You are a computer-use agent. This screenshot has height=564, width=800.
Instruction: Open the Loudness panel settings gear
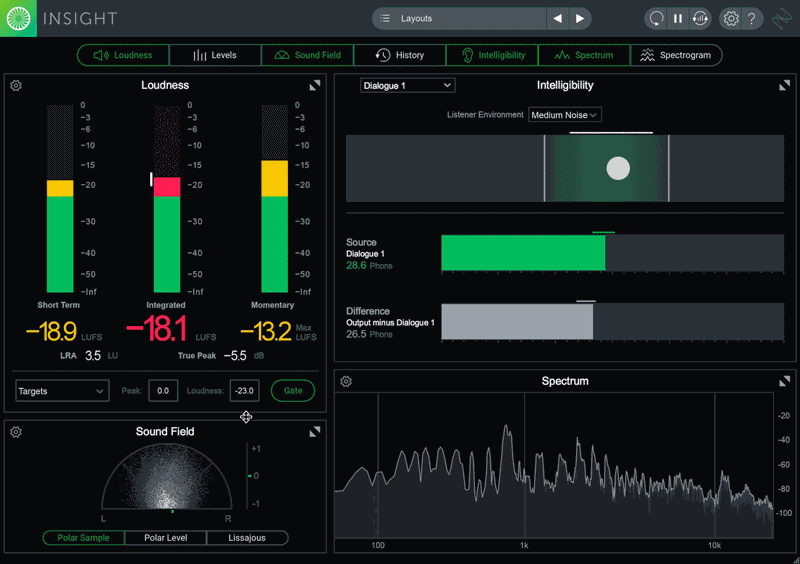click(16, 86)
